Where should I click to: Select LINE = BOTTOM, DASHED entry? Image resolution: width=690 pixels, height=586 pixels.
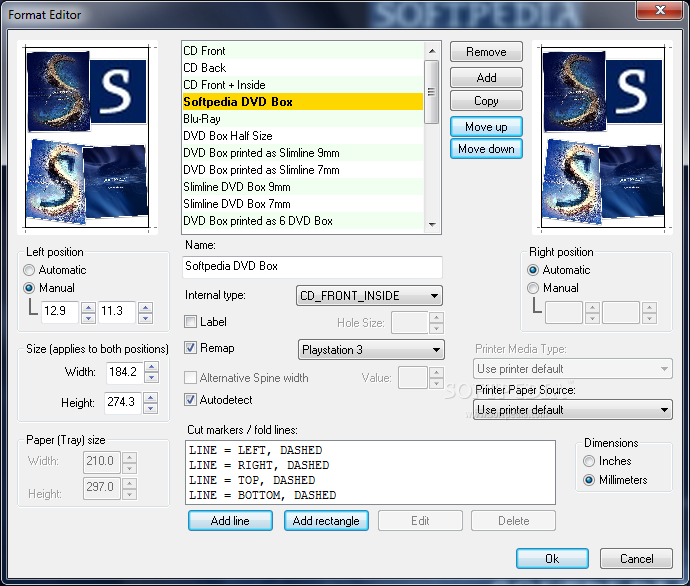[262, 495]
